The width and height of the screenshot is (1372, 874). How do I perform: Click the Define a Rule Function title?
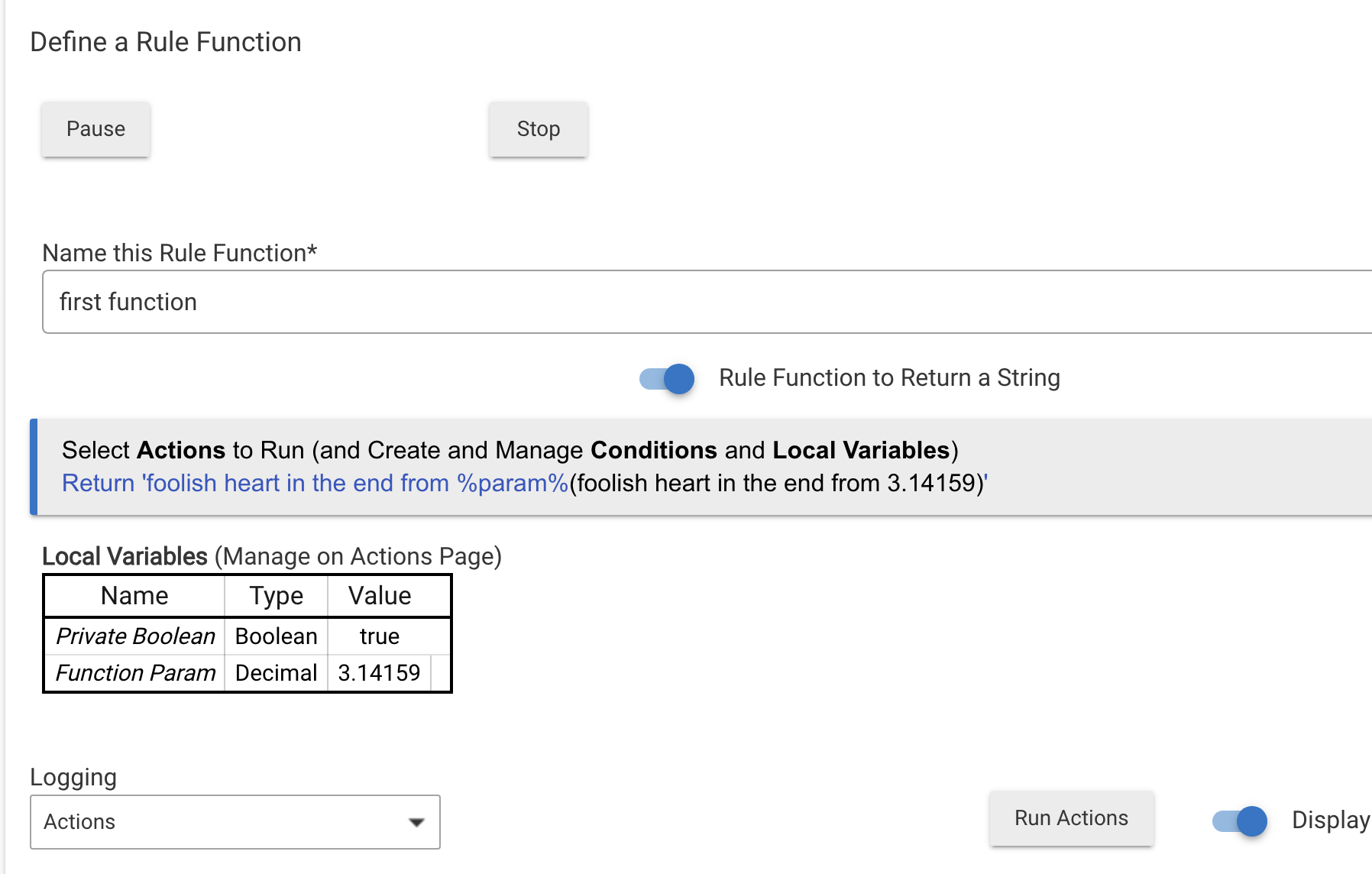pyautogui.click(x=166, y=42)
